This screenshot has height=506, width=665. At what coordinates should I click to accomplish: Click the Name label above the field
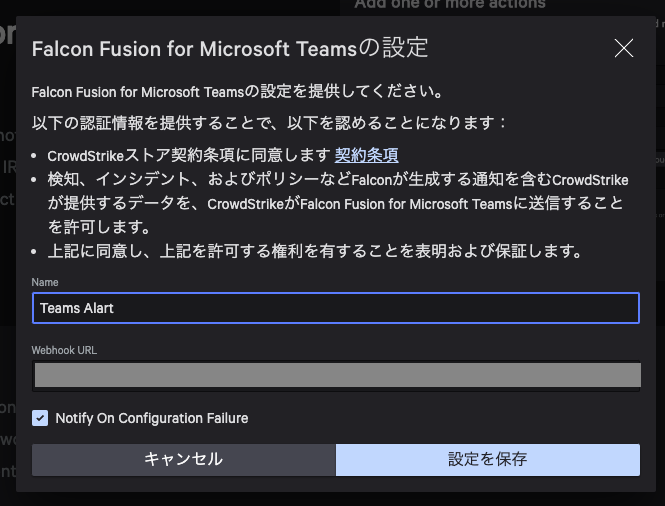(45, 282)
